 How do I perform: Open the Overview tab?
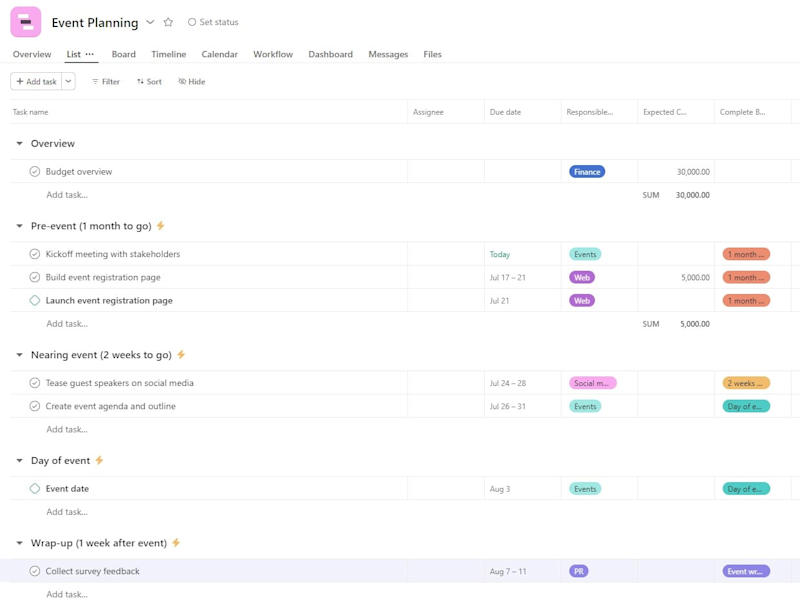[x=32, y=54]
